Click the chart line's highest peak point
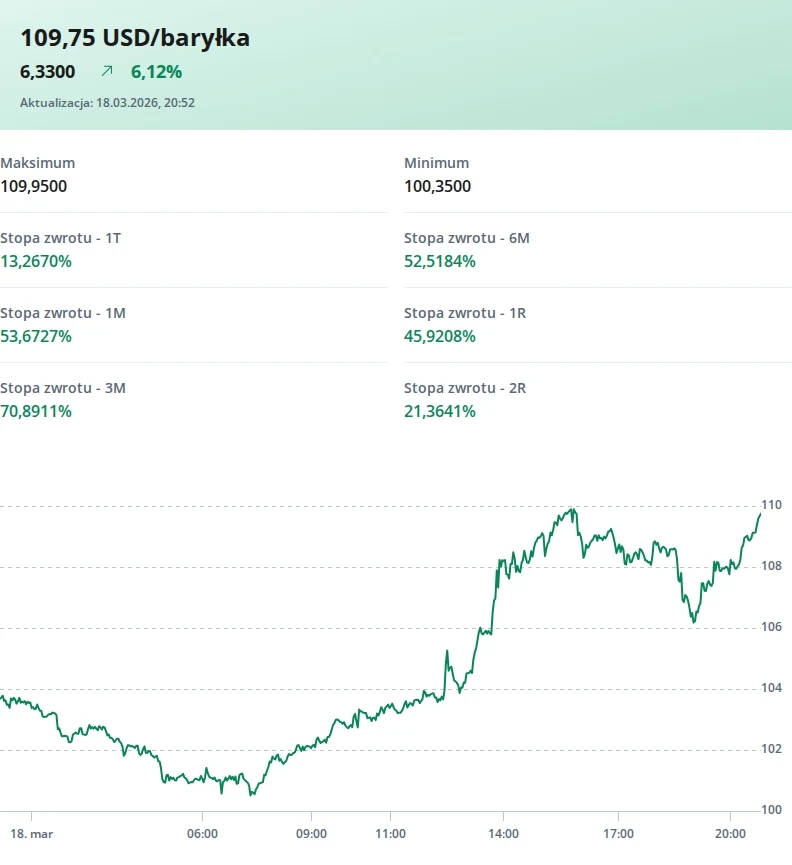 [x=571, y=509]
